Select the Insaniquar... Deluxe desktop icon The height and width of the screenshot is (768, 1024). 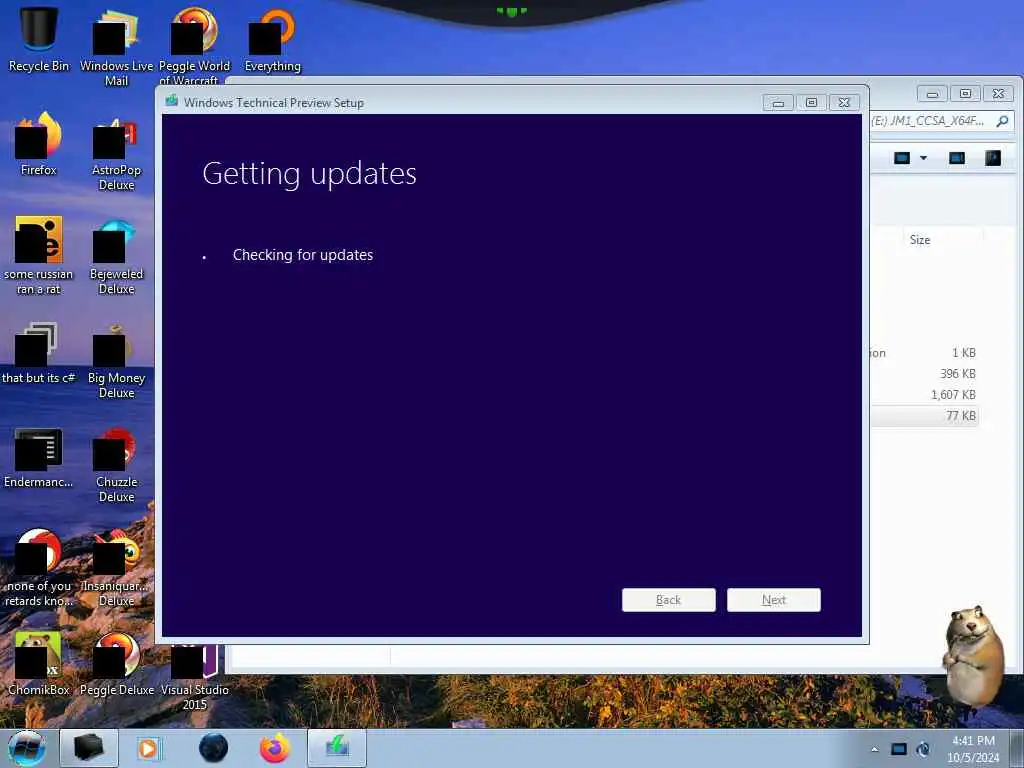click(116, 568)
